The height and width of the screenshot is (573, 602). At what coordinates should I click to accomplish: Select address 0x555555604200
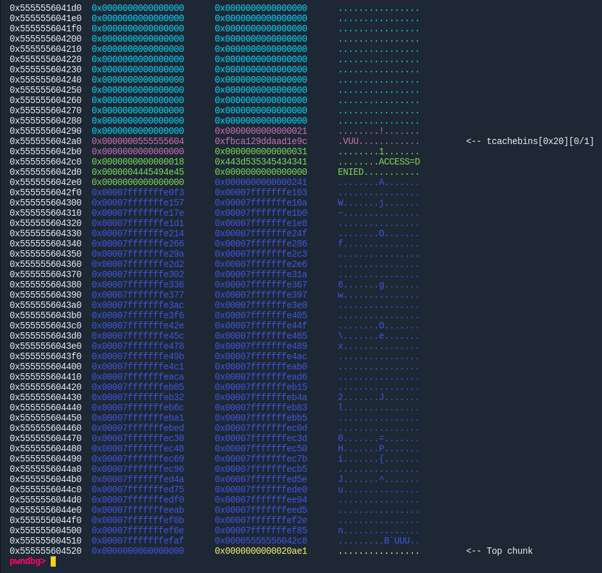(45, 39)
